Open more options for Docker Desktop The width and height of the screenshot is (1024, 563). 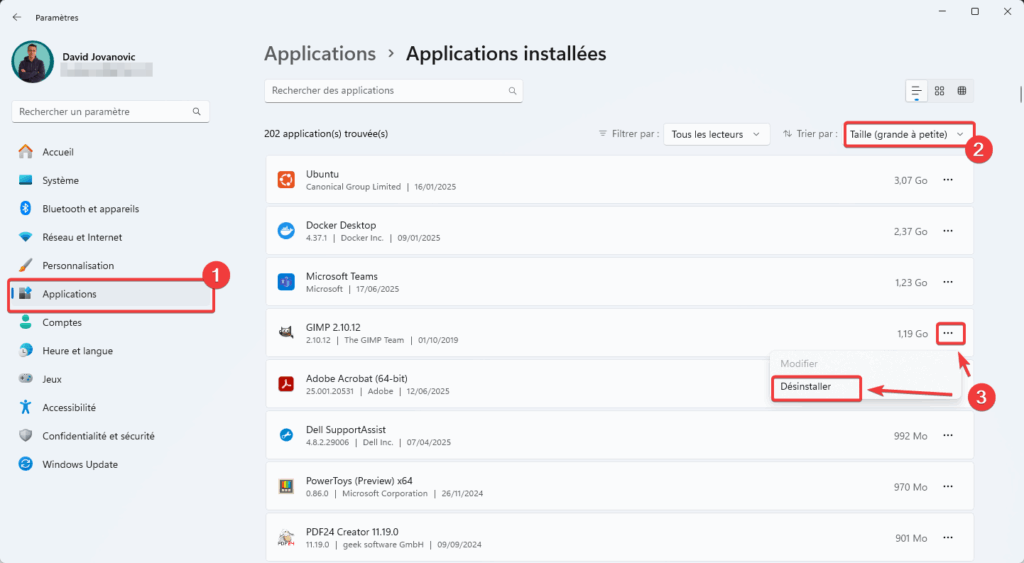click(948, 231)
